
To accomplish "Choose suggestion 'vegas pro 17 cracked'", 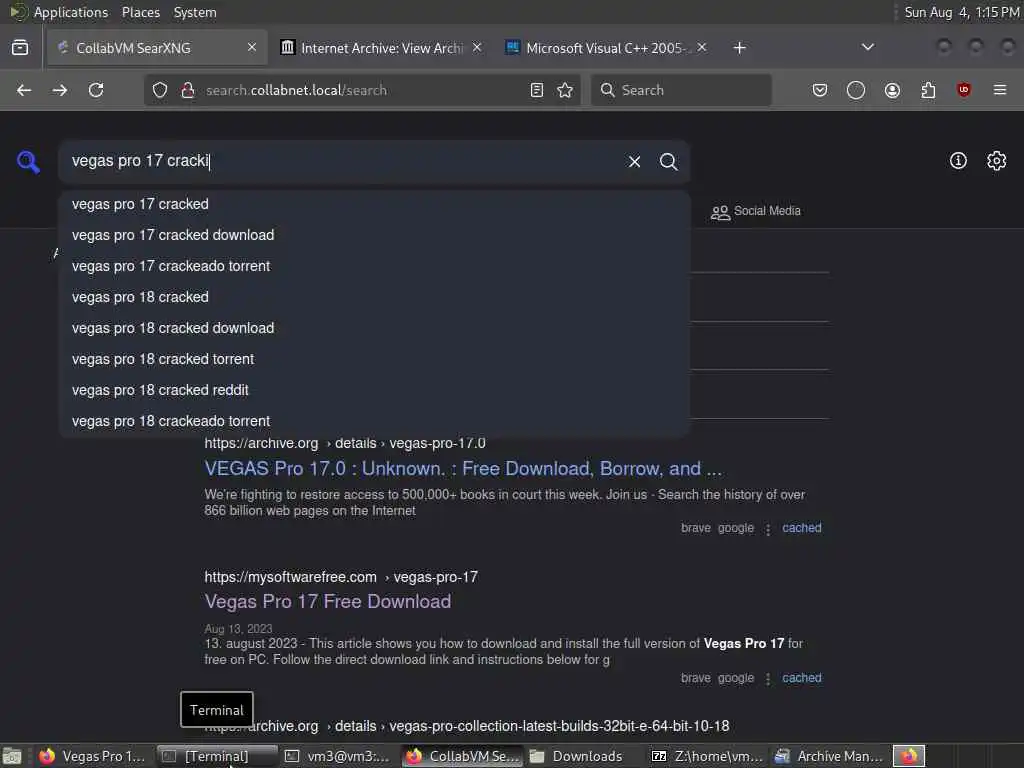I will (x=374, y=204).
